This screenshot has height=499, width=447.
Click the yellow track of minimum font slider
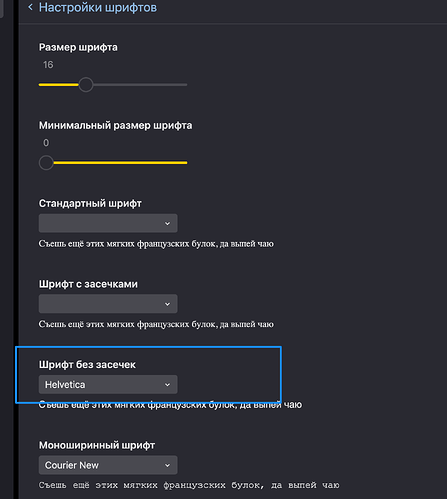click(x=120, y=163)
